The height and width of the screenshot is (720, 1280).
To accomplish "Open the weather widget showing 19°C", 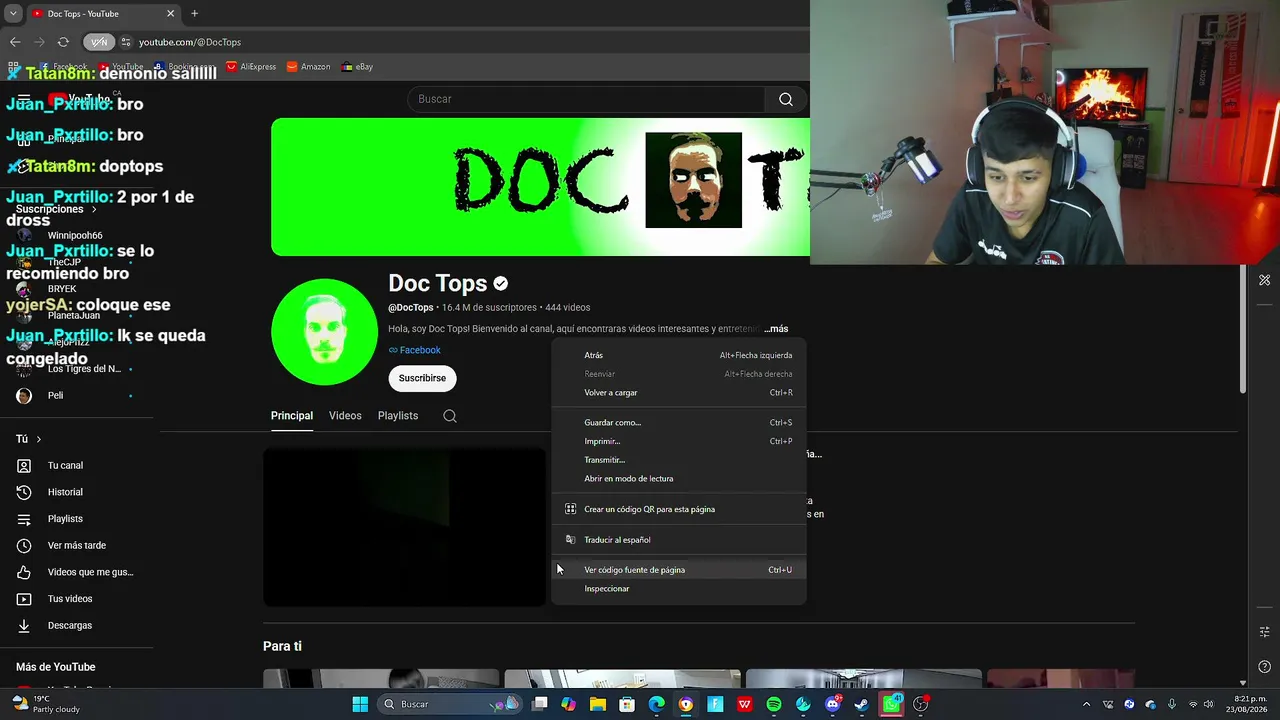I will click(x=45, y=704).
